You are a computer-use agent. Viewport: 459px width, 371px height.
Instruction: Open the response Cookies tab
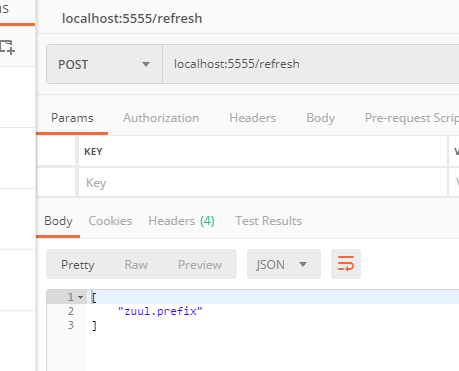point(110,221)
